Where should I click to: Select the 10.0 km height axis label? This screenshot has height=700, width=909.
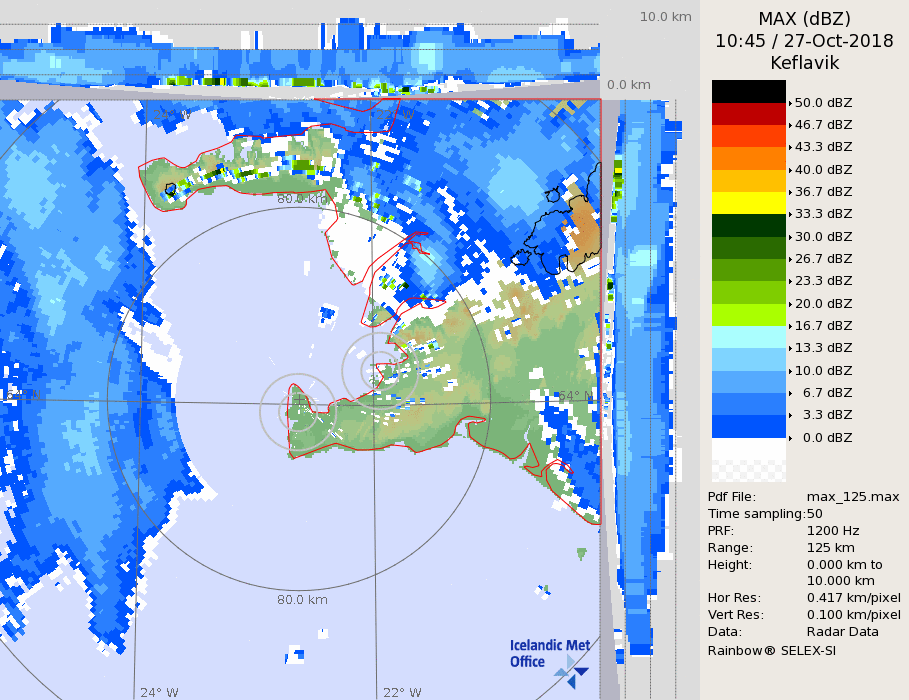point(666,17)
